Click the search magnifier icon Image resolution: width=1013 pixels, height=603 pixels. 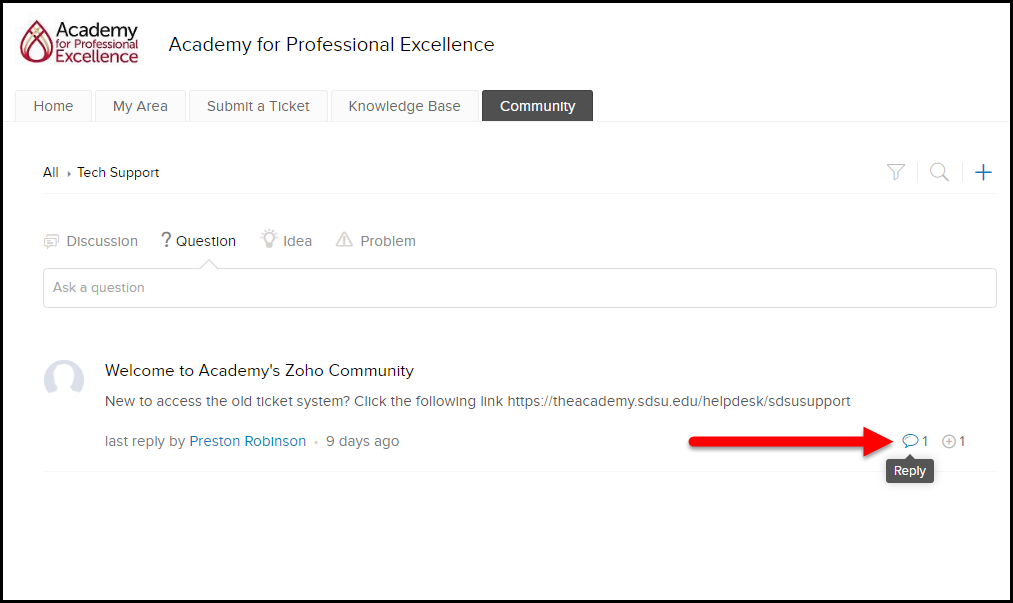[939, 172]
